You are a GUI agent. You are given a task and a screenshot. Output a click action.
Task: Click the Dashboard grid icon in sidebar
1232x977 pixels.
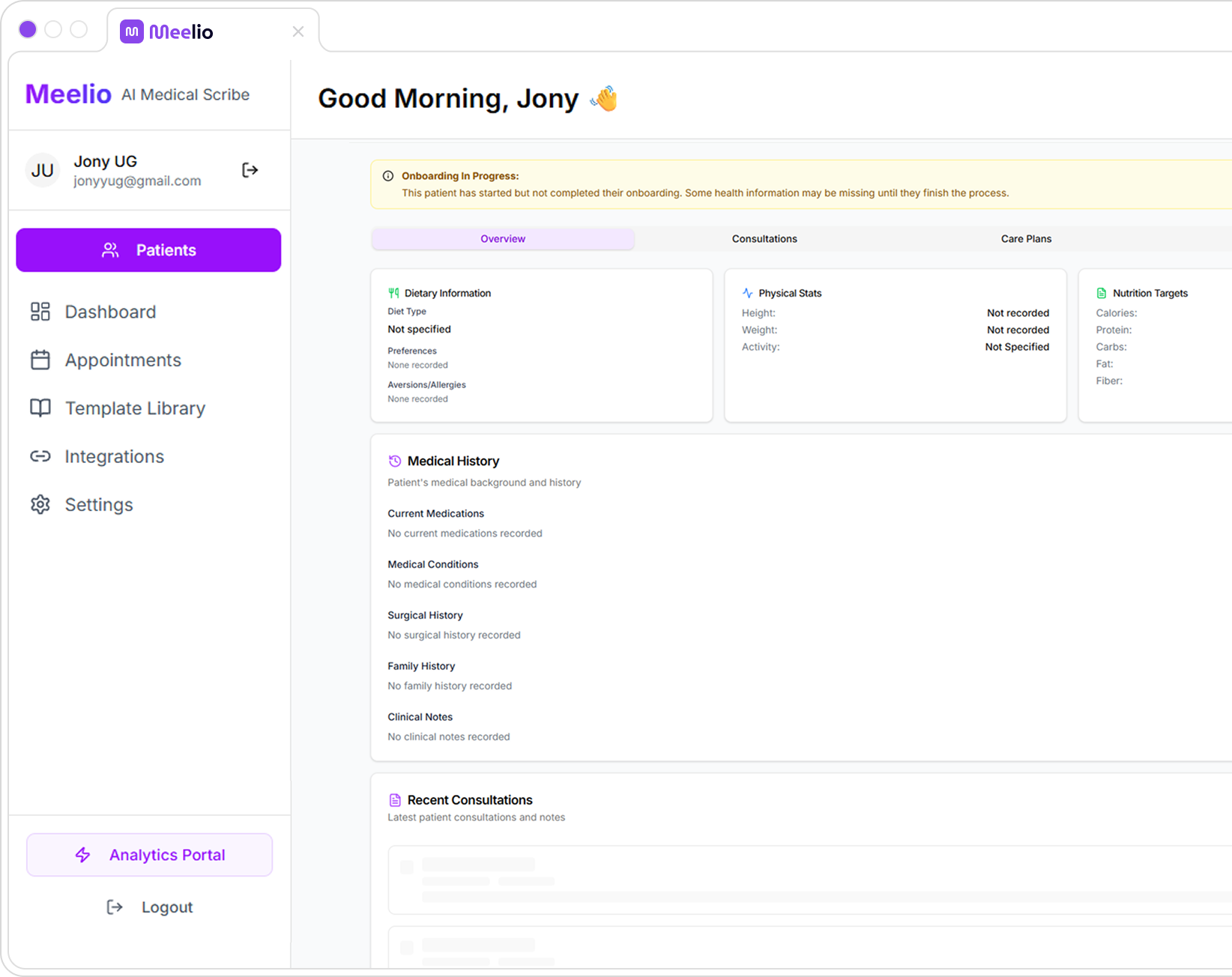coord(40,312)
